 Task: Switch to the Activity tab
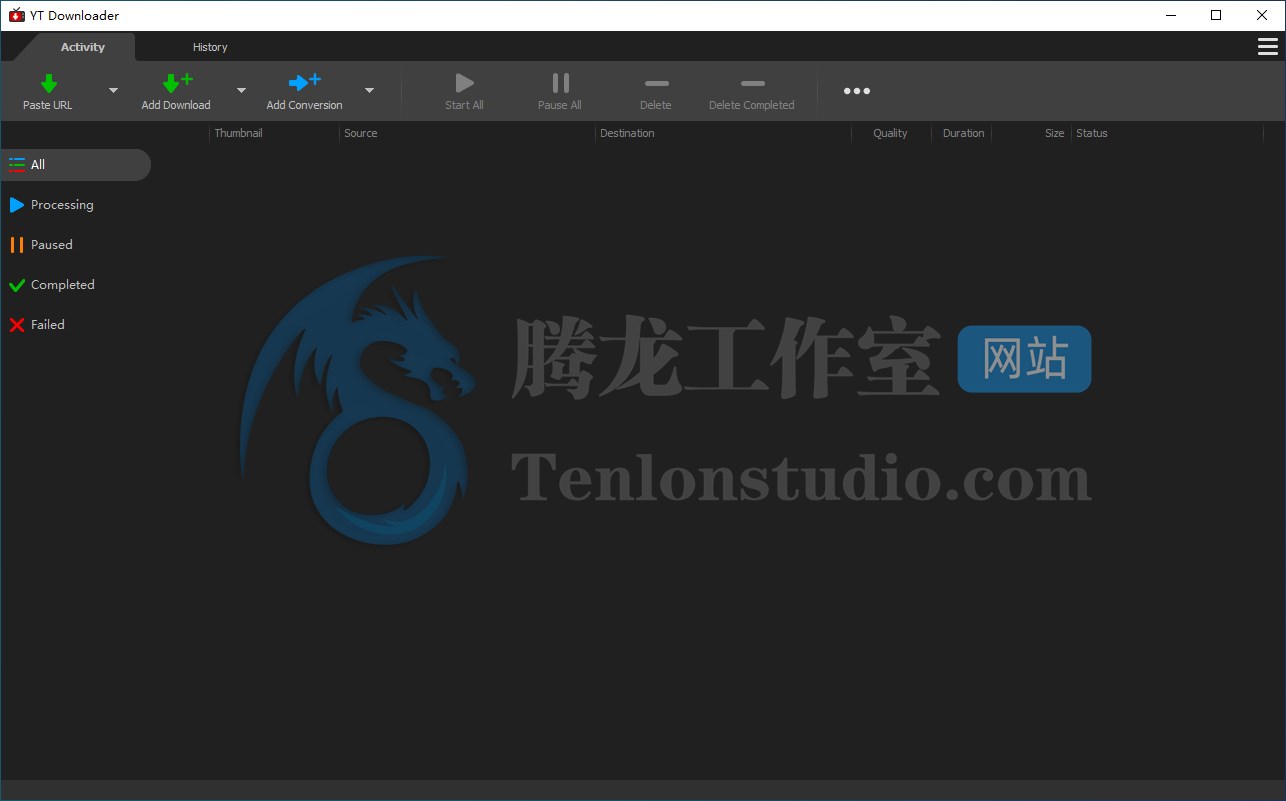[x=83, y=47]
